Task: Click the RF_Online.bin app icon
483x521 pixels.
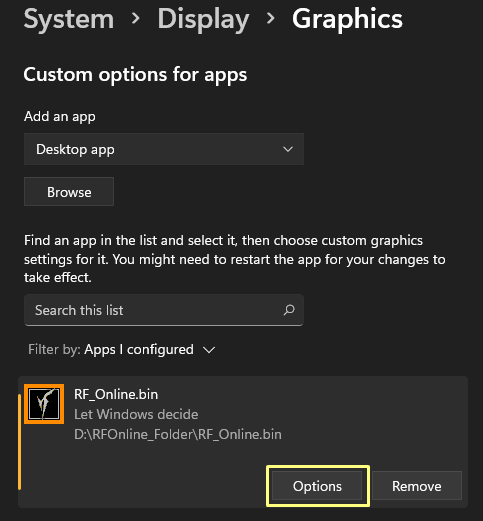Action: [x=44, y=404]
